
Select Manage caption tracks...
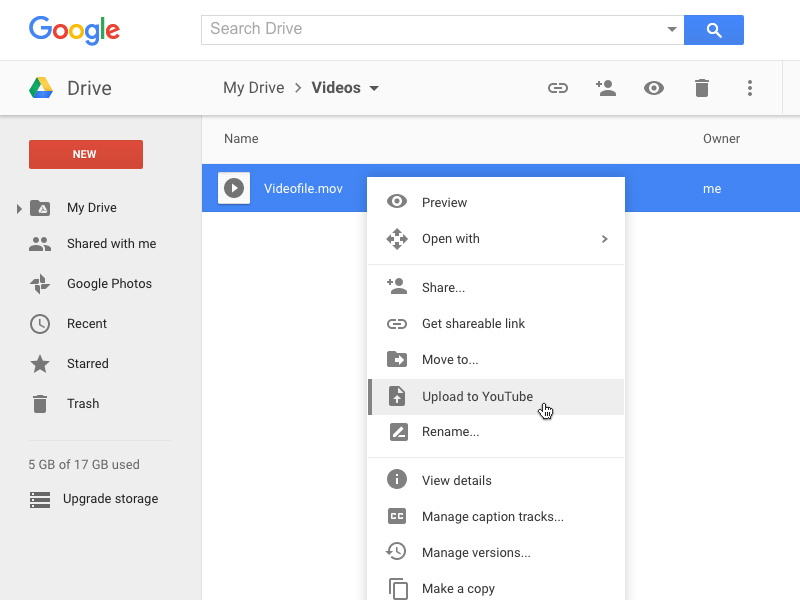(496, 516)
